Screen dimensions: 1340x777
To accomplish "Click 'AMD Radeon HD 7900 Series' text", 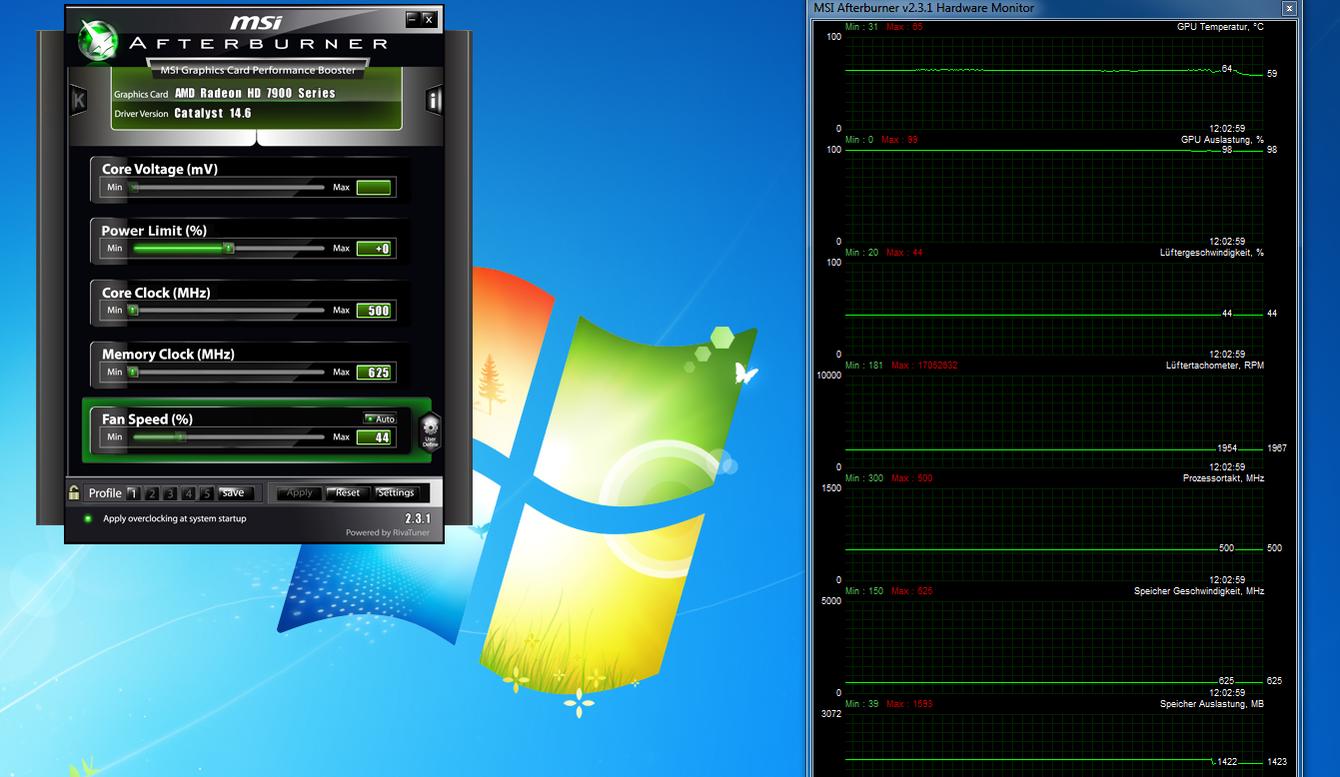I will 255,93.
